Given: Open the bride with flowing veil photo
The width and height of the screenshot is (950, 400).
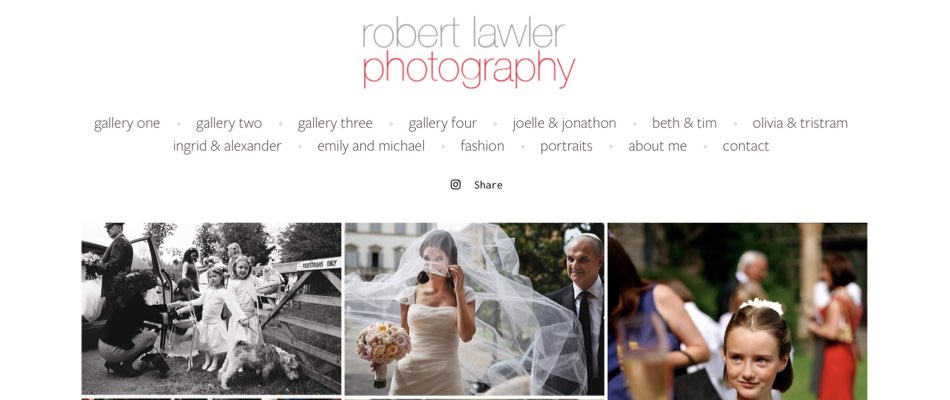Looking at the screenshot, I should [x=474, y=308].
